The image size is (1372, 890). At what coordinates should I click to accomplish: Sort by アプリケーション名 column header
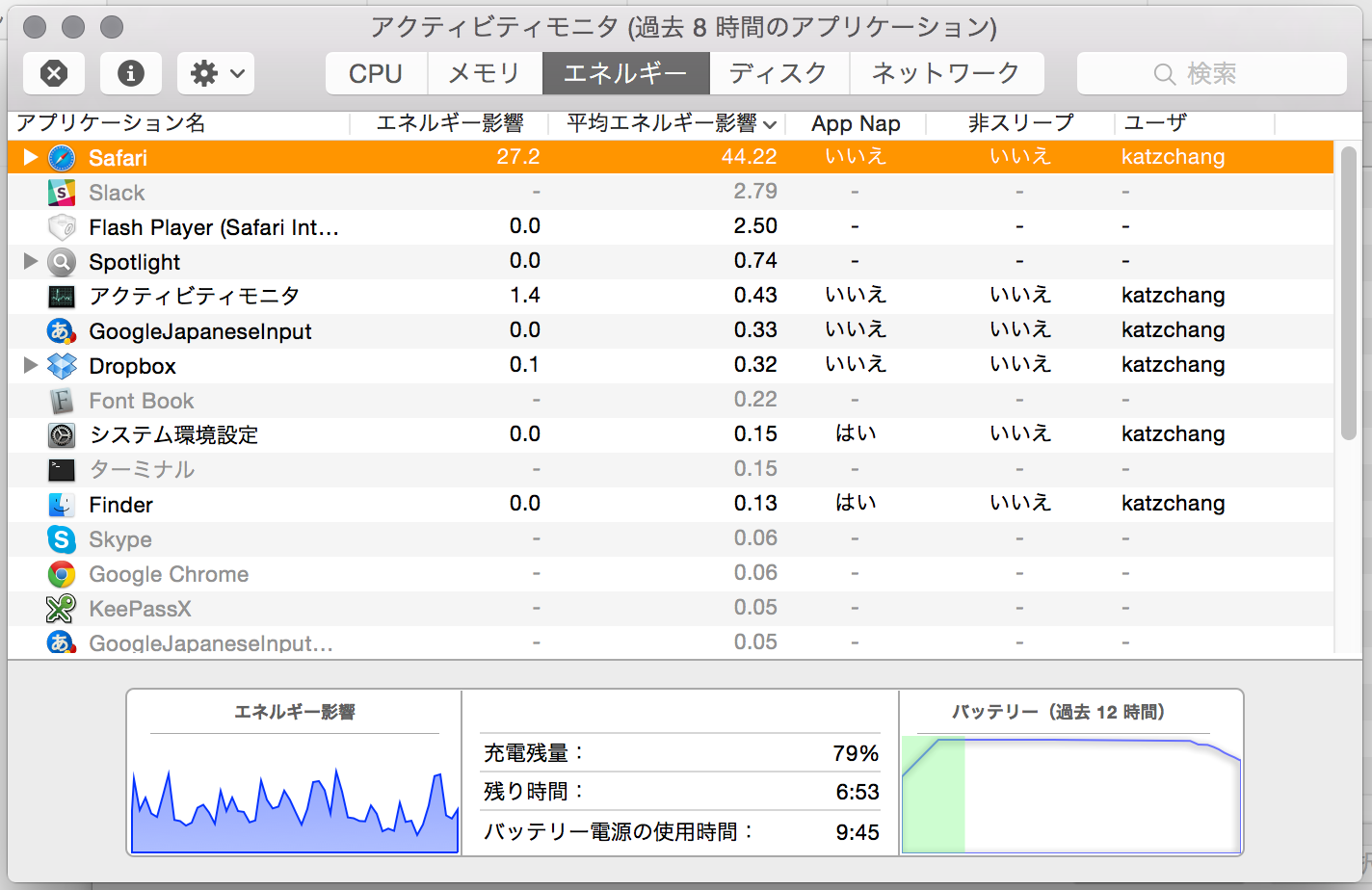click(x=179, y=123)
